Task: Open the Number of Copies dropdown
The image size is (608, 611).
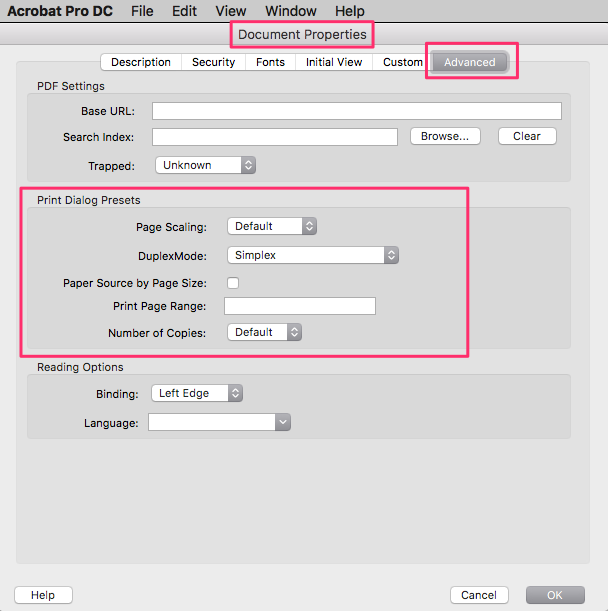Action: [265, 332]
